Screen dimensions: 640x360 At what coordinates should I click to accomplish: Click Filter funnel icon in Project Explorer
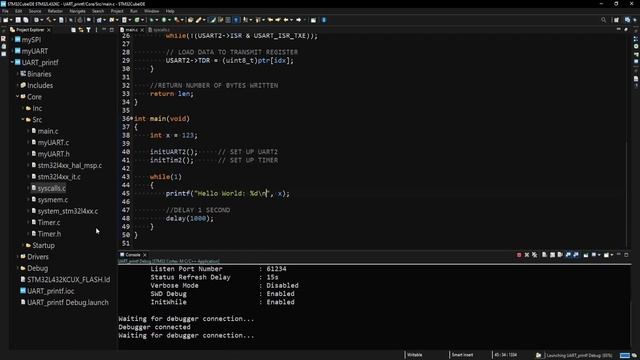(x=88, y=30)
